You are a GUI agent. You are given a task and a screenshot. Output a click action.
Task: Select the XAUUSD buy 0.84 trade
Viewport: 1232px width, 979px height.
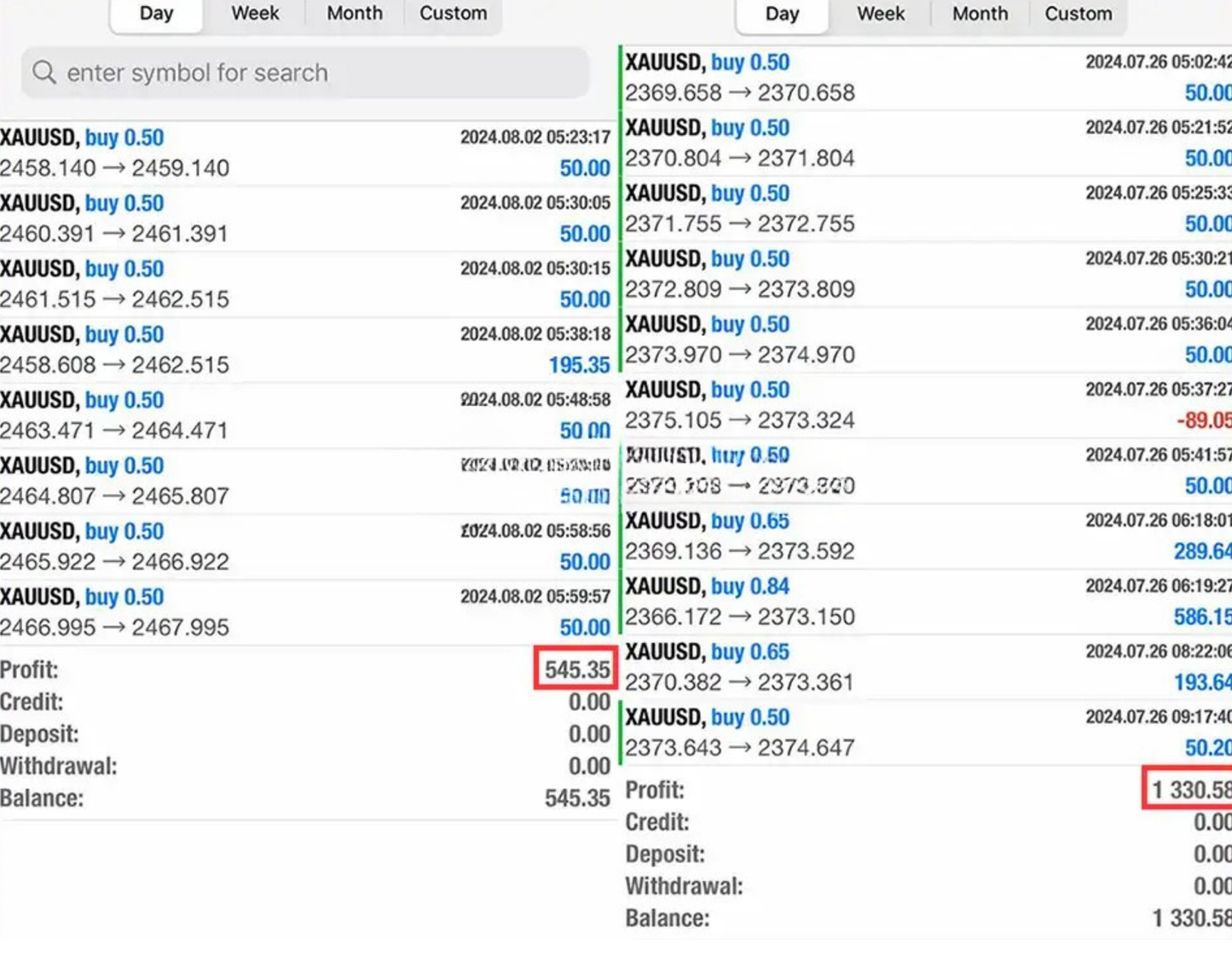pyautogui.click(x=925, y=601)
